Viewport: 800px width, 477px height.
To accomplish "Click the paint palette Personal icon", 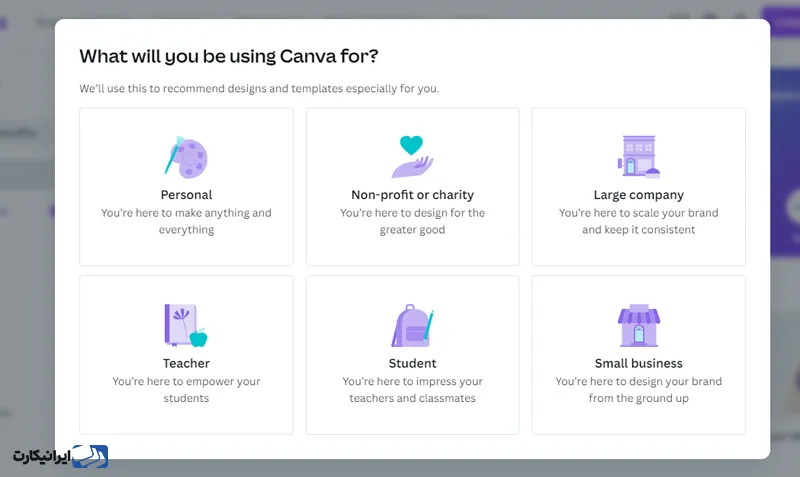I will tap(186, 157).
